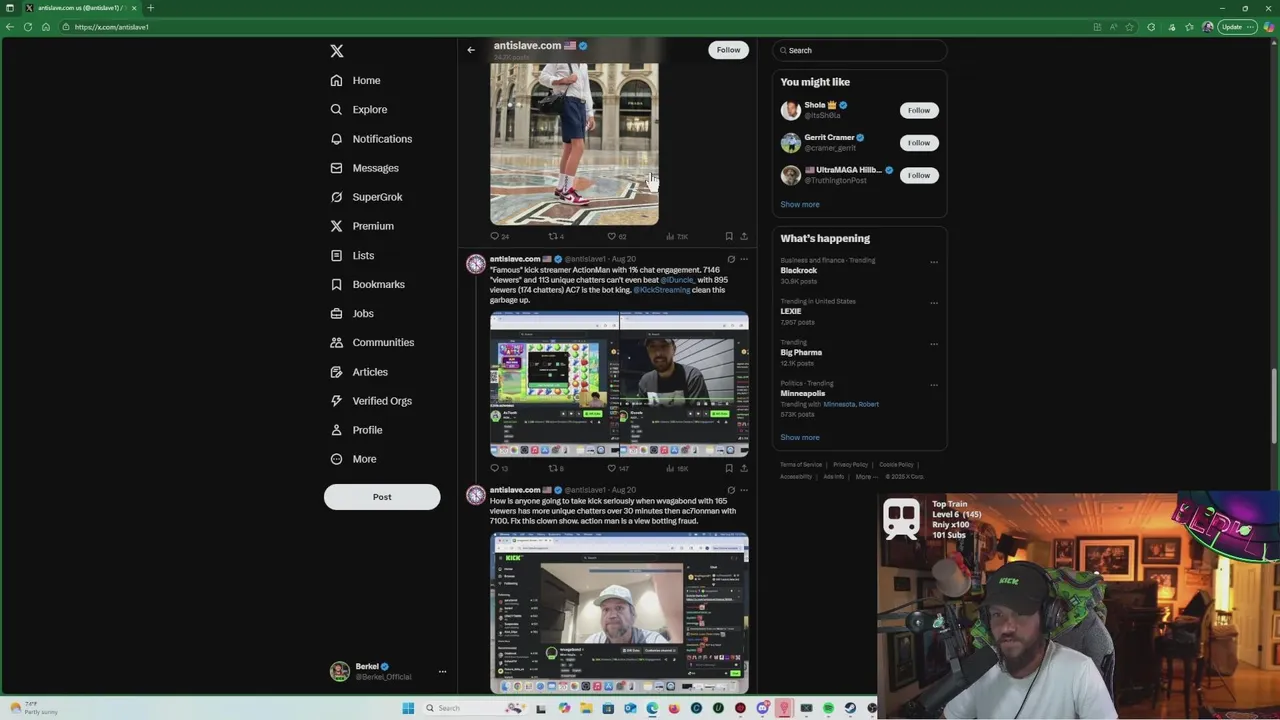
Task: Open the Windows Start menu
Action: (408, 708)
